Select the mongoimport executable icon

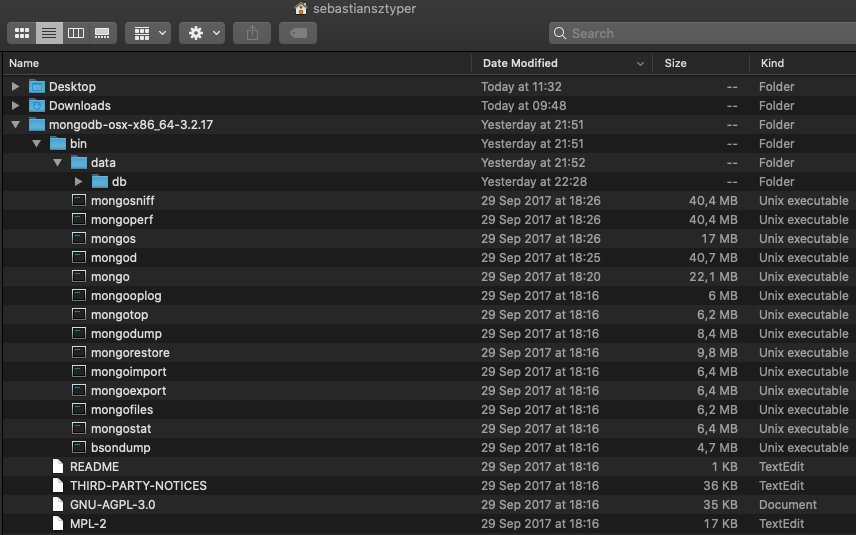[x=79, y=371]
